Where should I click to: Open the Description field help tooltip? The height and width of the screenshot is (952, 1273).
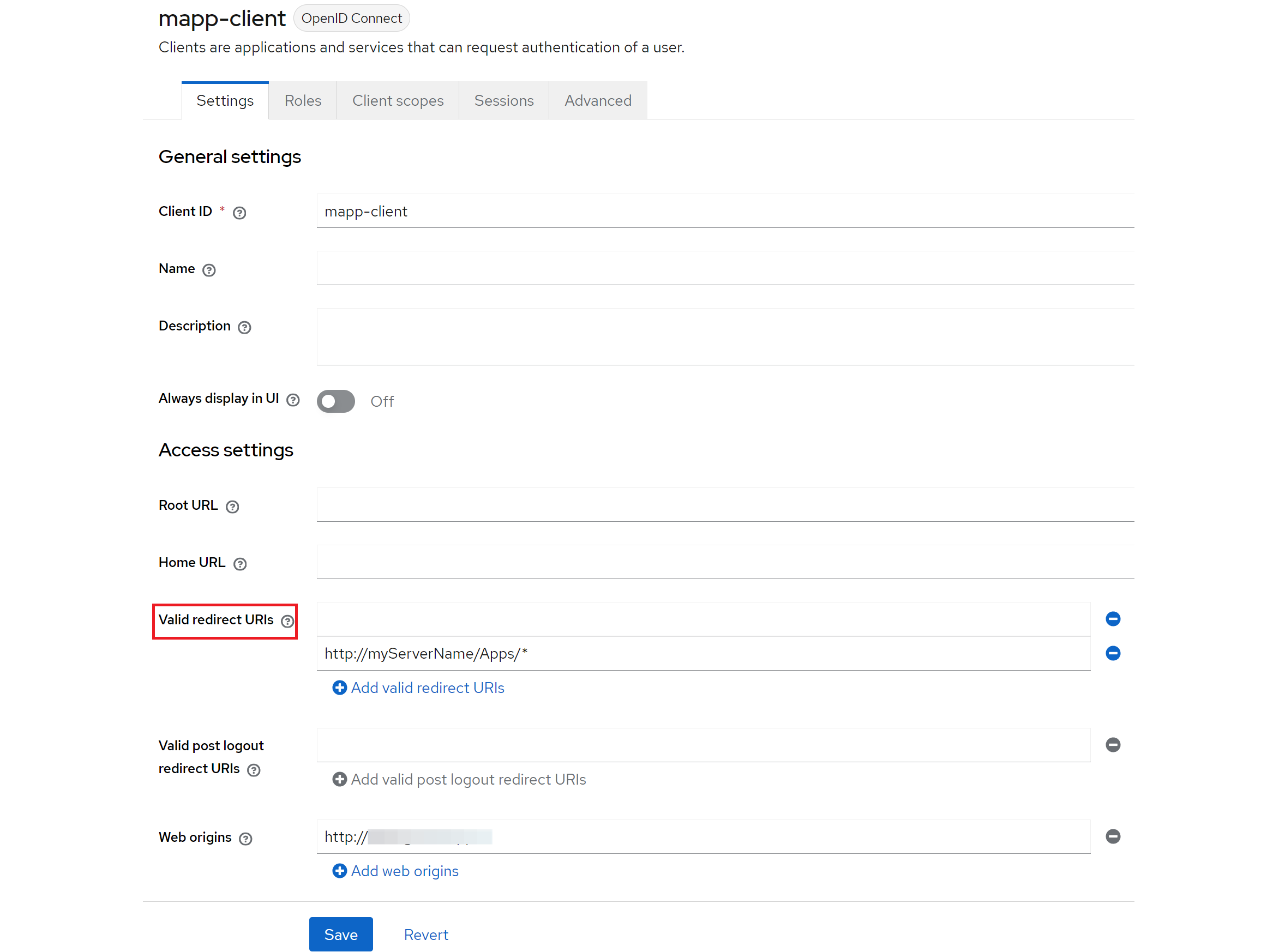click(x=244, y=327)
